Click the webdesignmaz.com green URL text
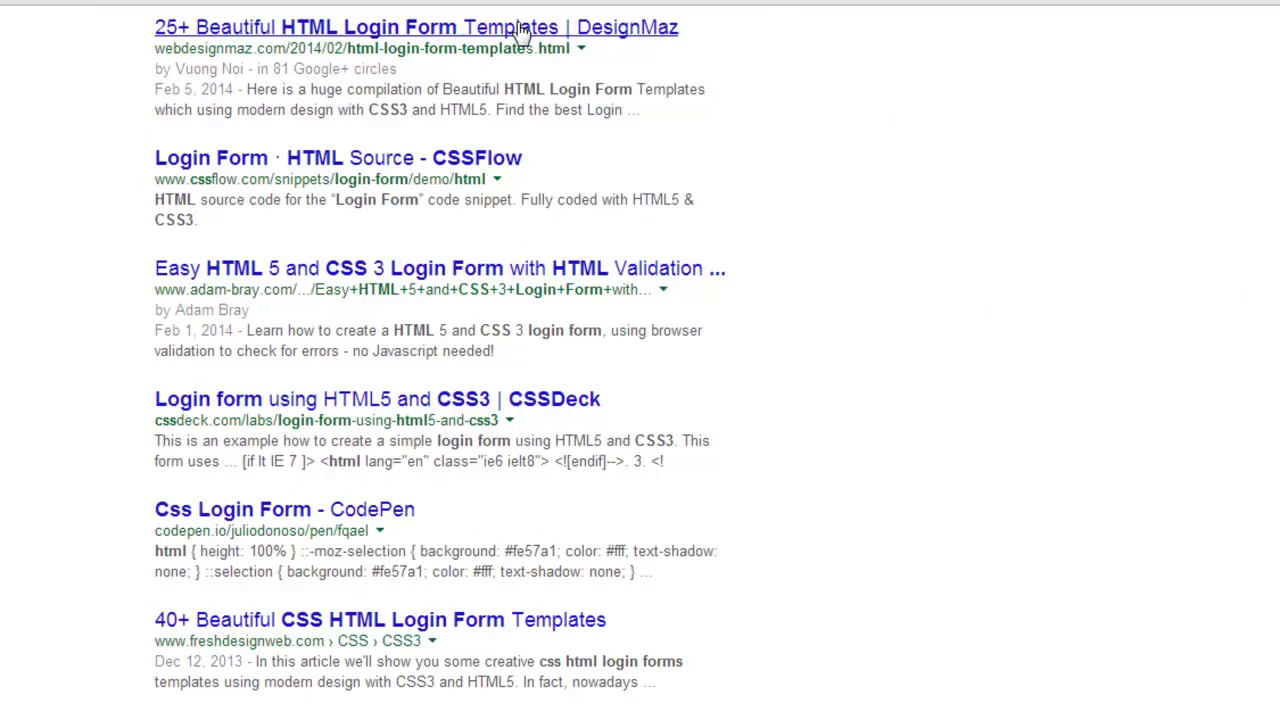Image resolution: width=1280 pixels, height=720 pixels. [362, 48]
